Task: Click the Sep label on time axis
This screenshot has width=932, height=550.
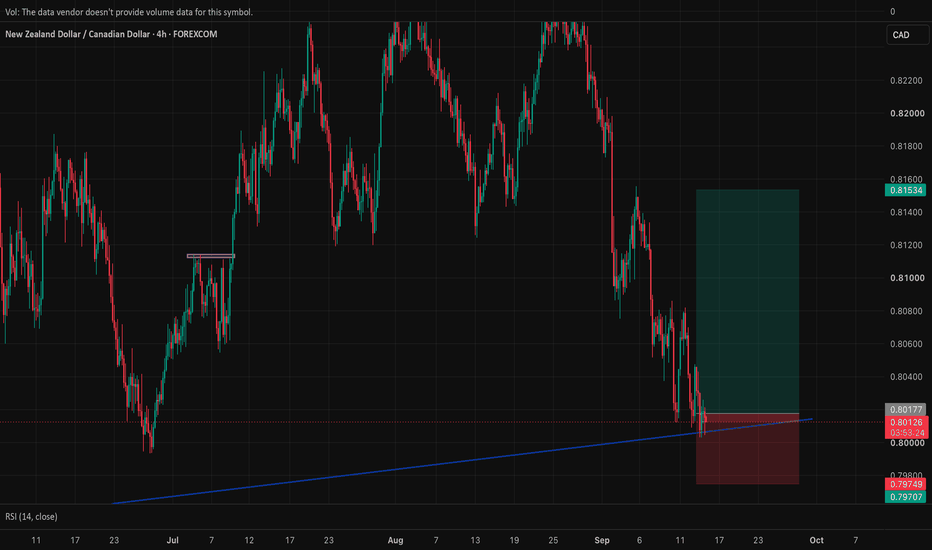Action: click(602, 540)
